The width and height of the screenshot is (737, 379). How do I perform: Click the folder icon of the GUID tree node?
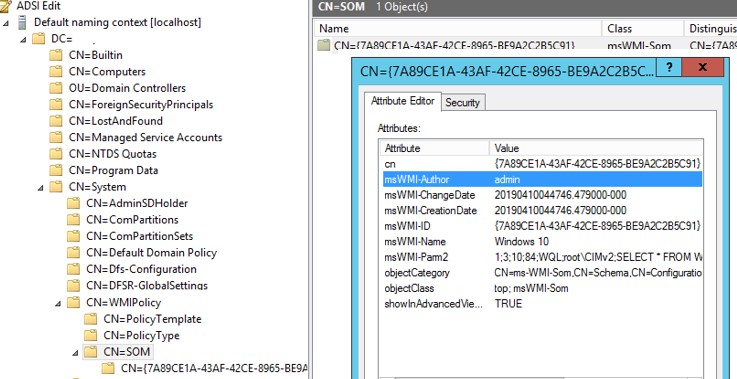click(x=108, y=368)
